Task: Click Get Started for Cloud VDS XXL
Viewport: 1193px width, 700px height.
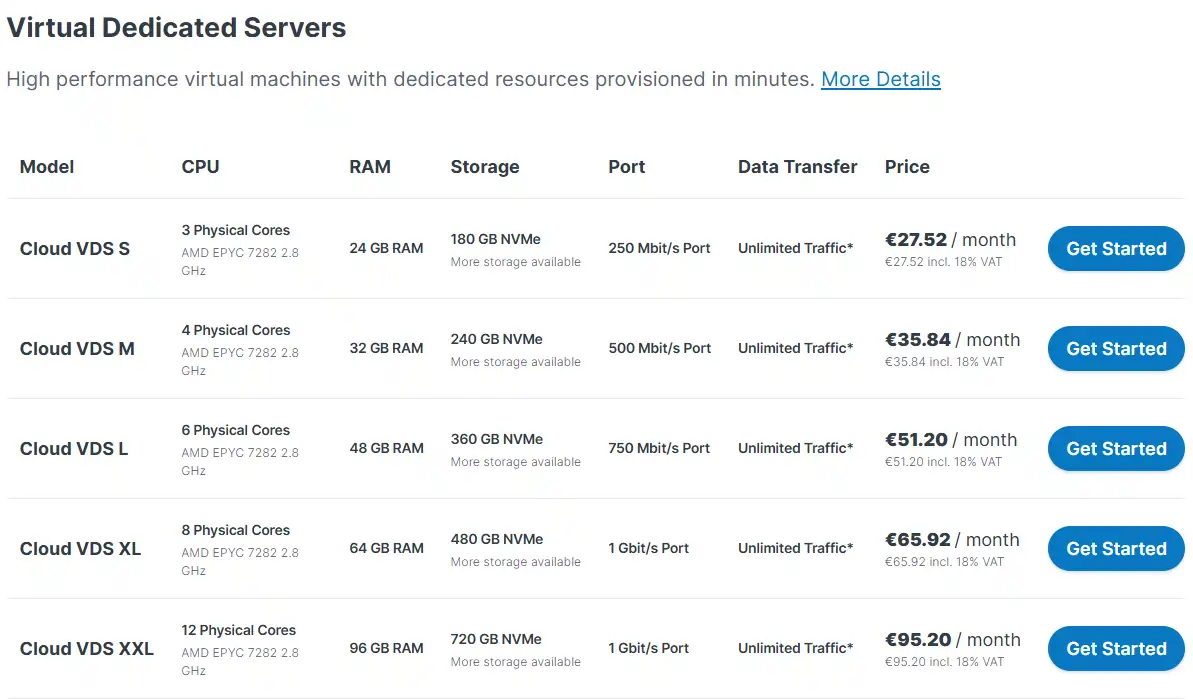Action: (1116, 649)
